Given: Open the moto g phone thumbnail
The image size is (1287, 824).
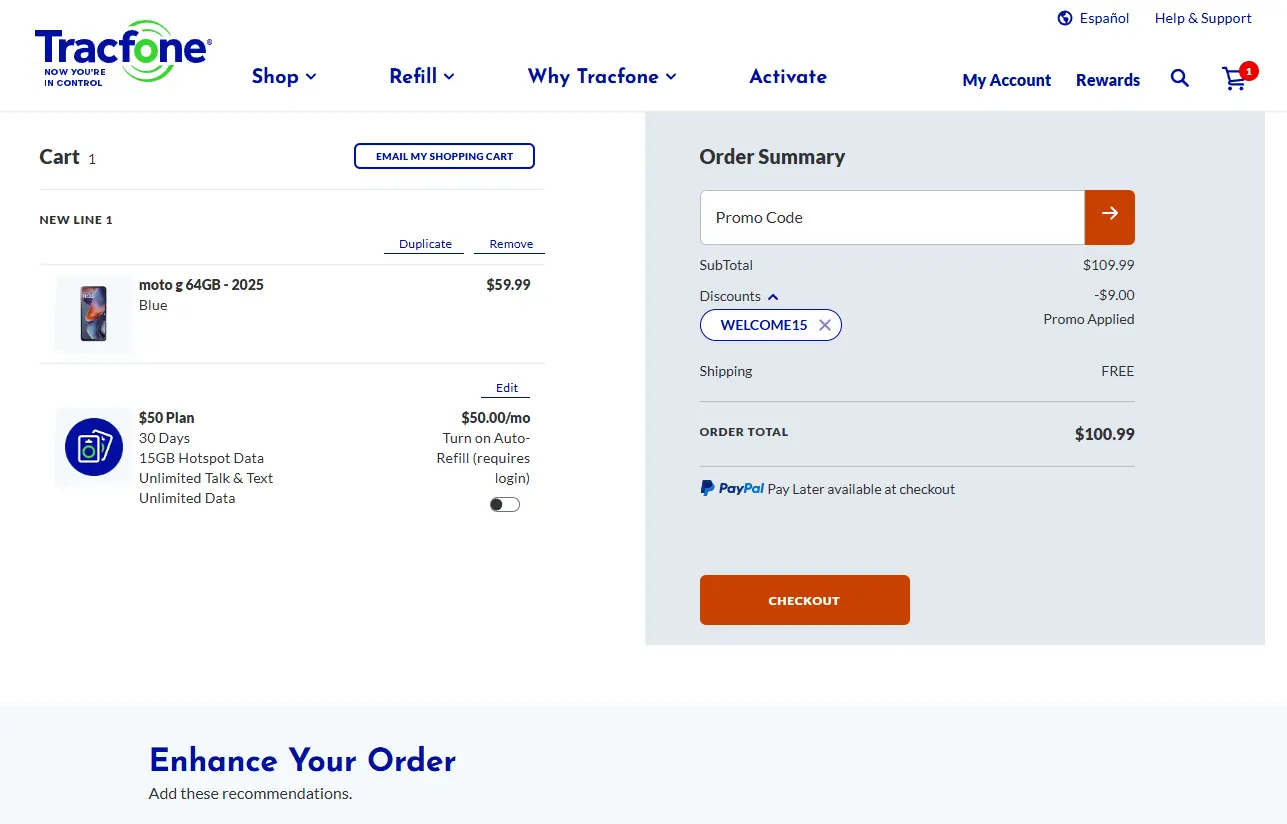Looking at the screenshot, I should click(x=94, y=313).
